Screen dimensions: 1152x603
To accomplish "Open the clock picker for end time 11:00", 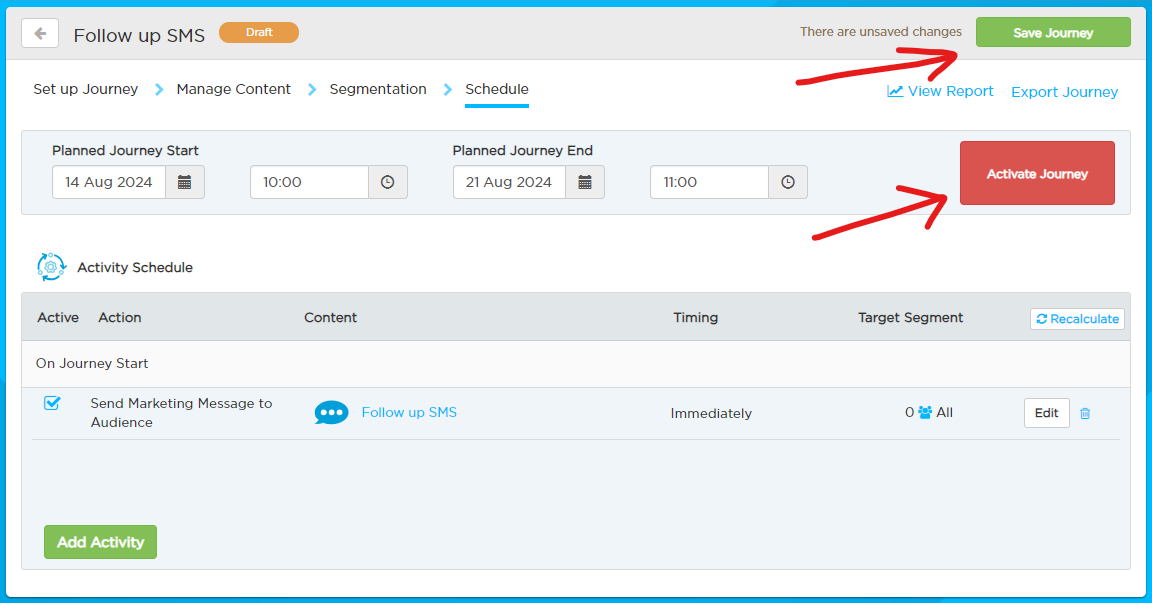I will [x=788, y=182].
